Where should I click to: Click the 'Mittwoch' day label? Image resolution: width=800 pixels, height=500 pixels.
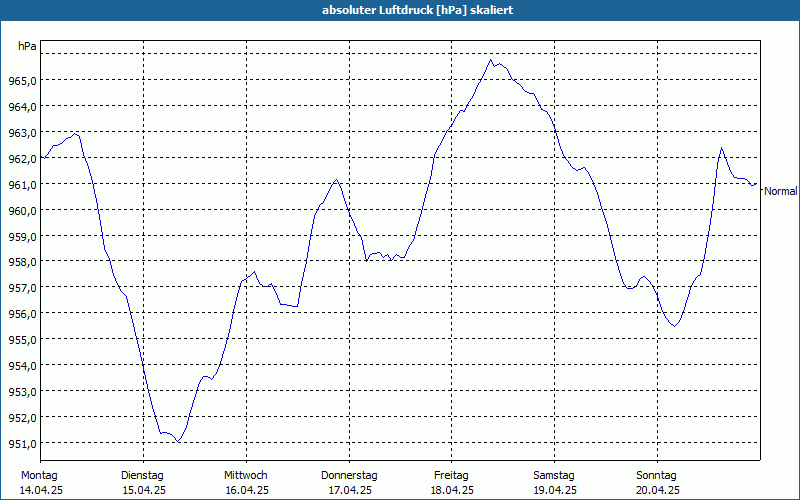coord(246,476)
